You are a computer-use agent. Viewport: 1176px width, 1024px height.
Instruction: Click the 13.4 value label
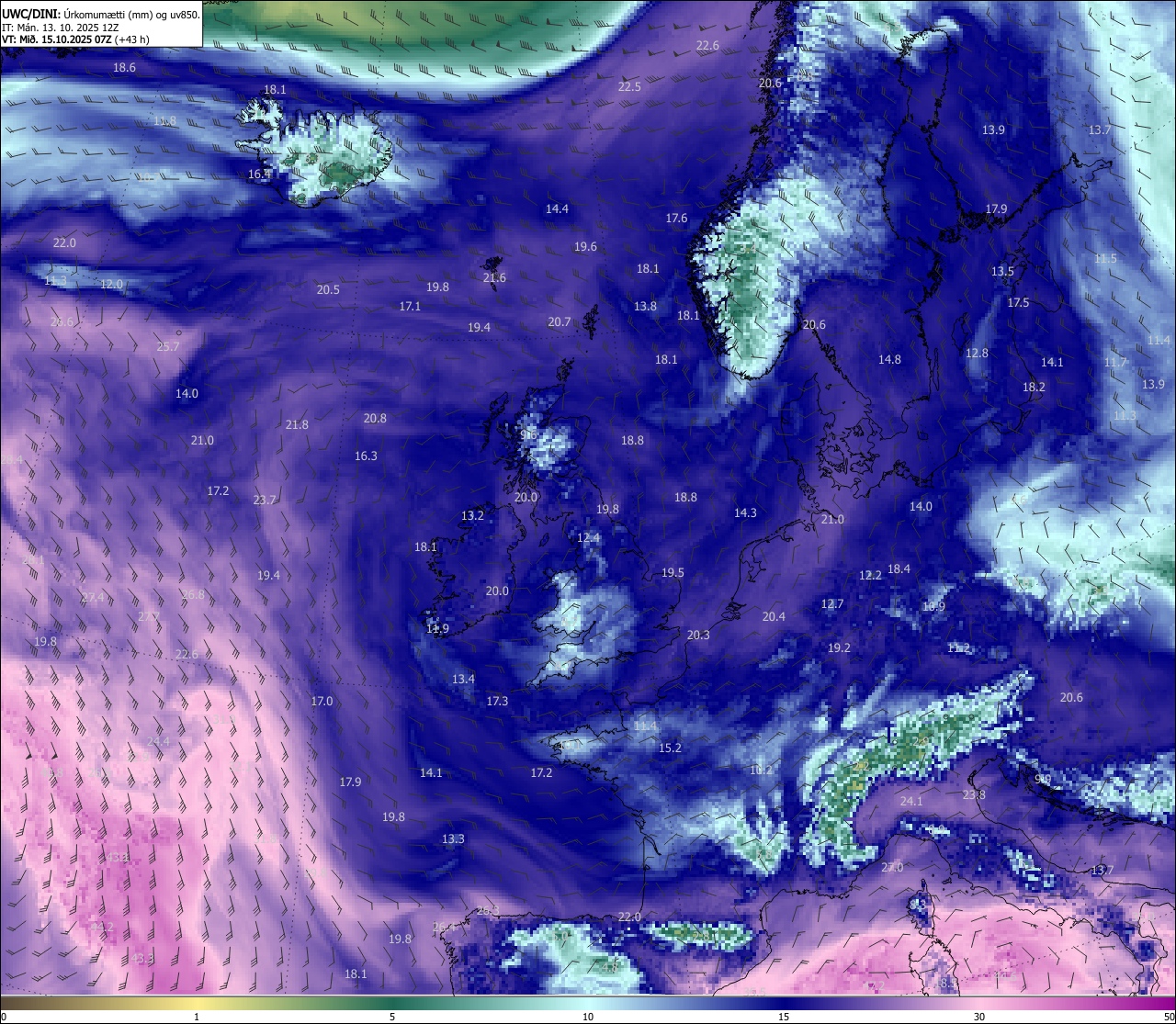pyautogui.click(x=463, y=680)
